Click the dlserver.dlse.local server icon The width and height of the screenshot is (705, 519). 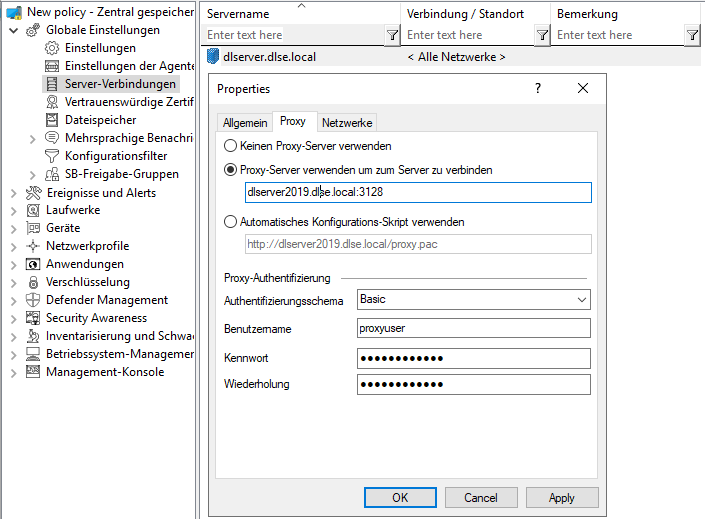[x=213, y=57]
